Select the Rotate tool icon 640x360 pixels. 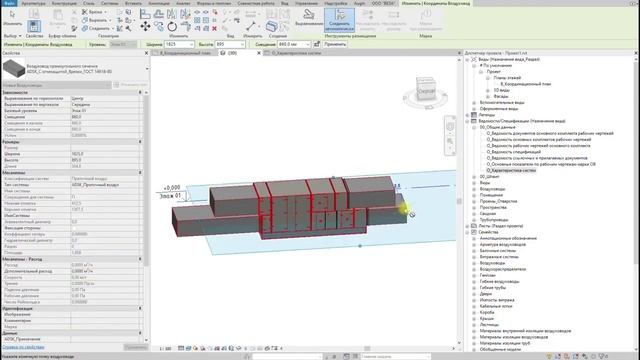click(172, 27)
